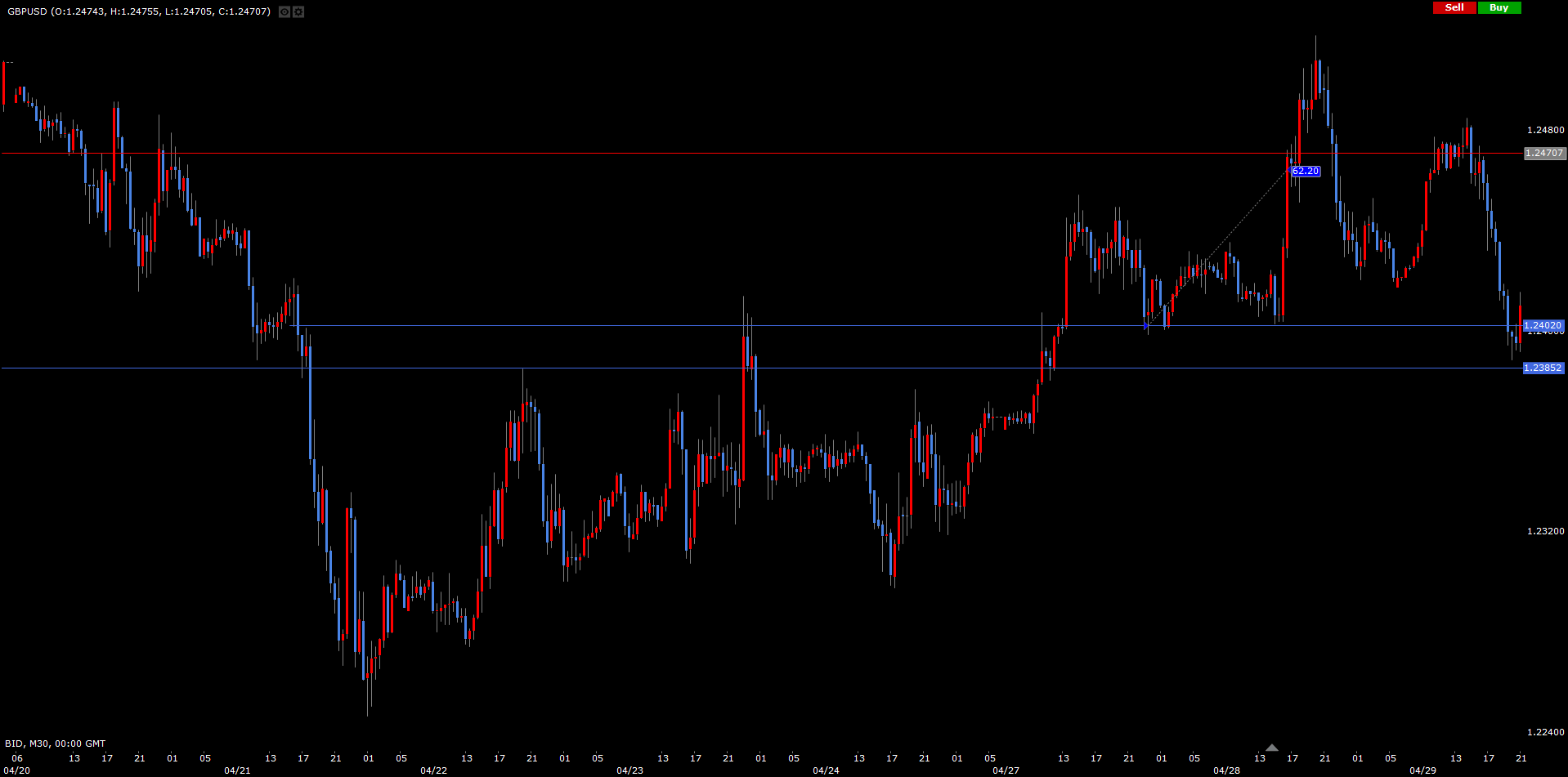Click the GBPUSD OHLC title text
This screenshot has width=1568, height=777.
click(139, 11)
